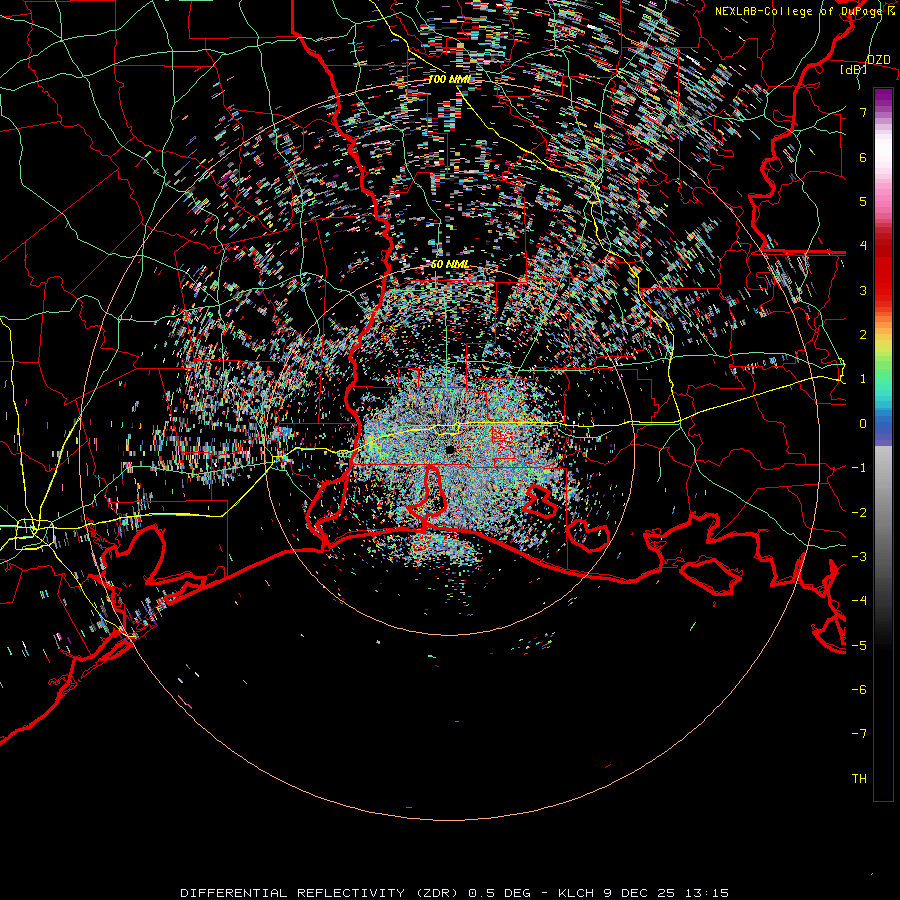Screen dimensions: 900x900
Task: Click the black radar site dot at map center
Action: coord(450,449)
